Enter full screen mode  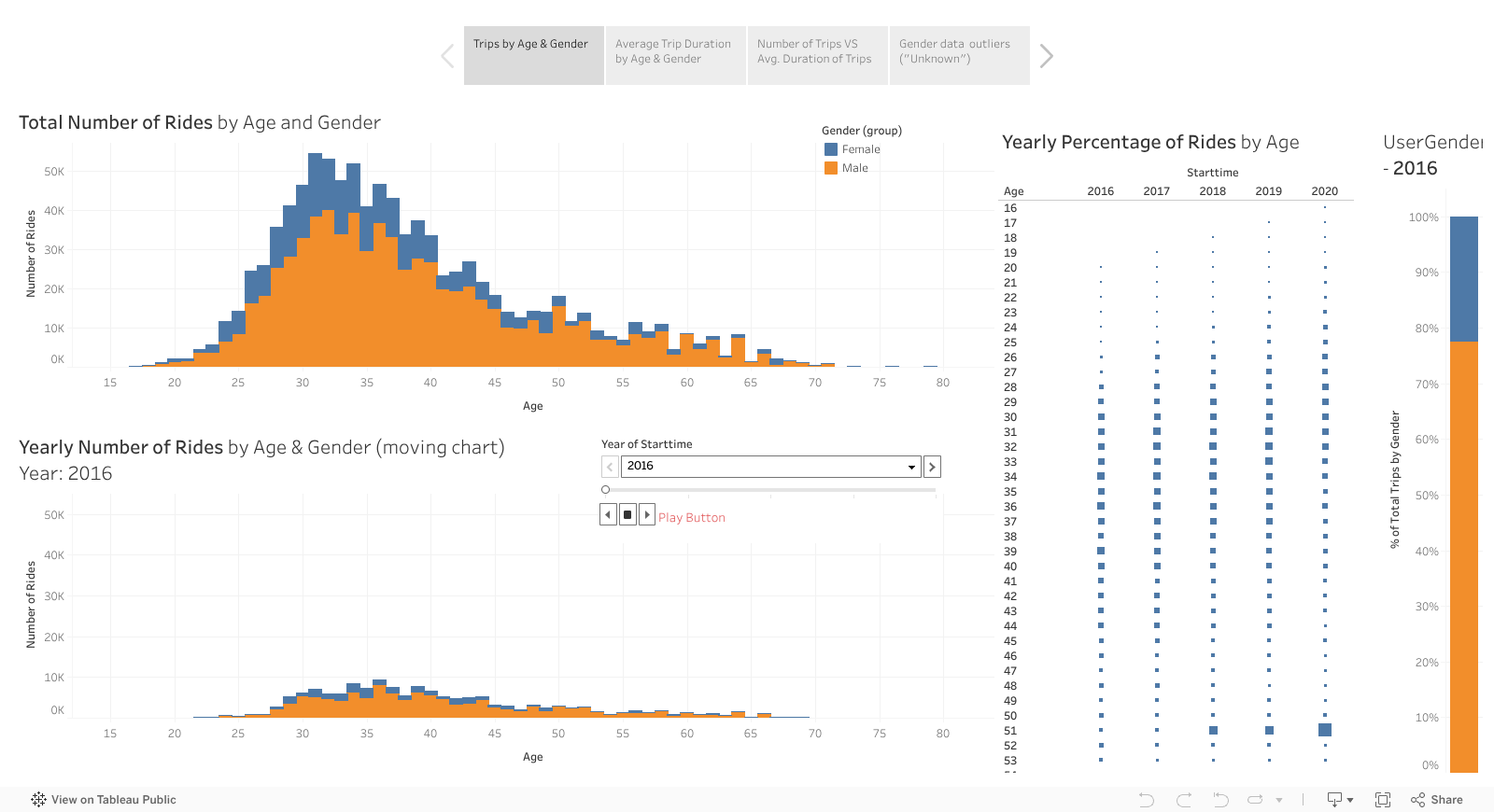[x=1383, y=800]
